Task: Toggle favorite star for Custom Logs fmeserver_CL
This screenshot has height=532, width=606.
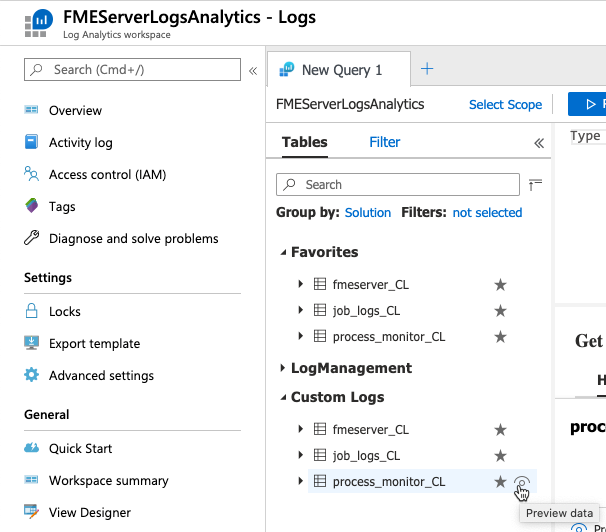Action: click(500, 430)
